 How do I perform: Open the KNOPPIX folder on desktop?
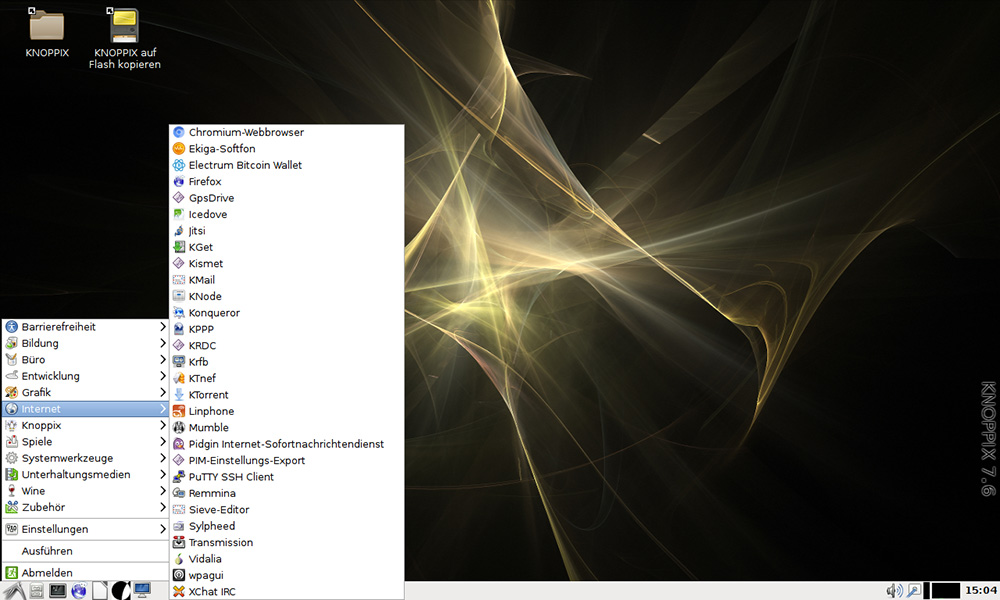[47, 26]
